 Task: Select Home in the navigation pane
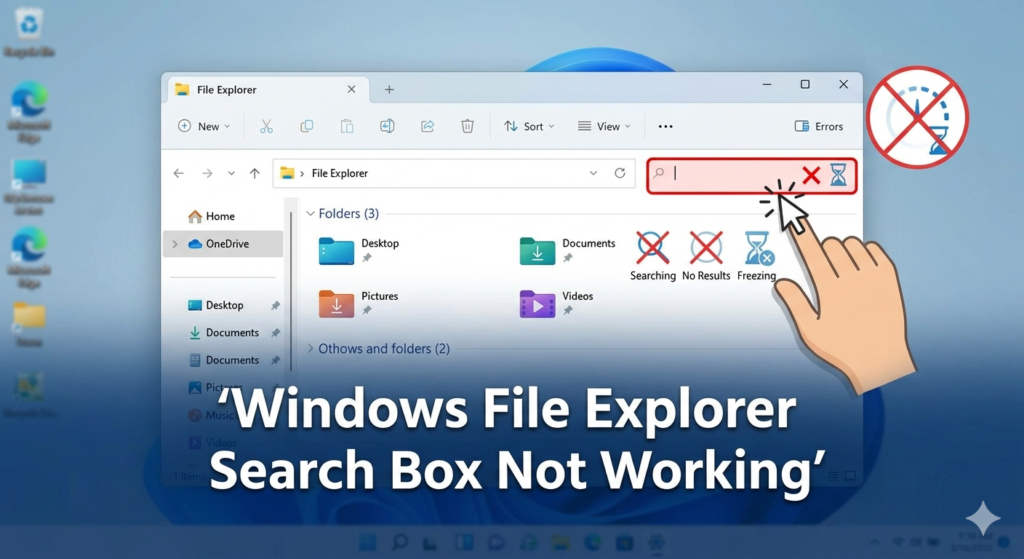pyautogui.click(x=211, y=216)
